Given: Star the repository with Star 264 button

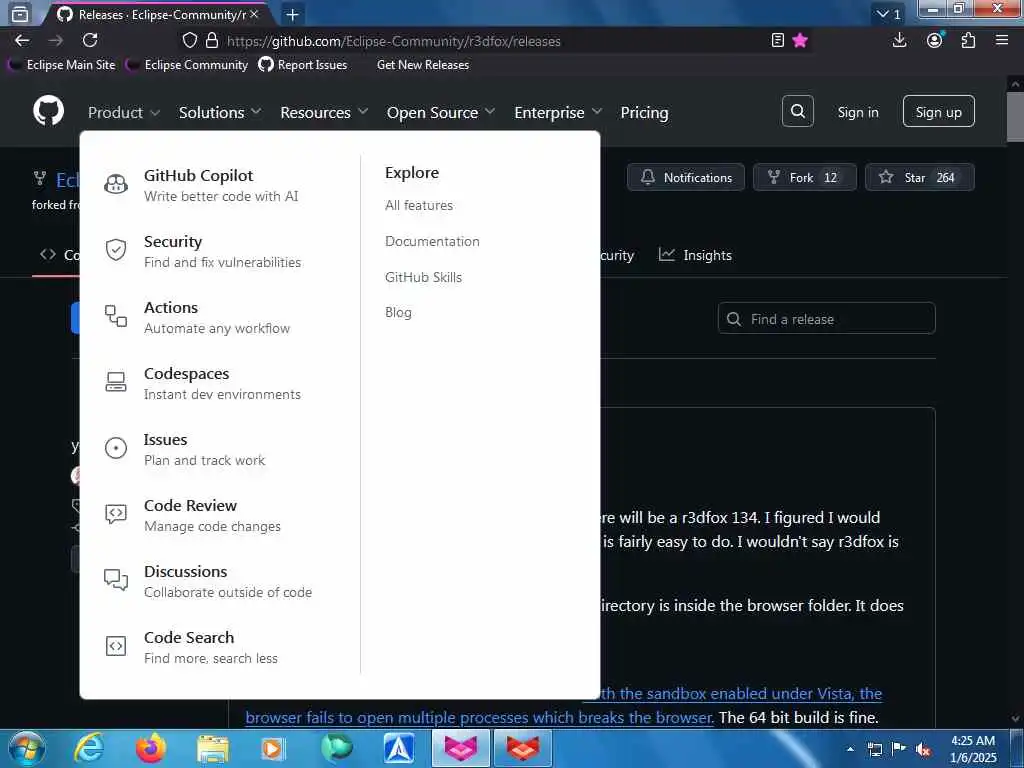Looking at the screenshot, I should (920, 177).
